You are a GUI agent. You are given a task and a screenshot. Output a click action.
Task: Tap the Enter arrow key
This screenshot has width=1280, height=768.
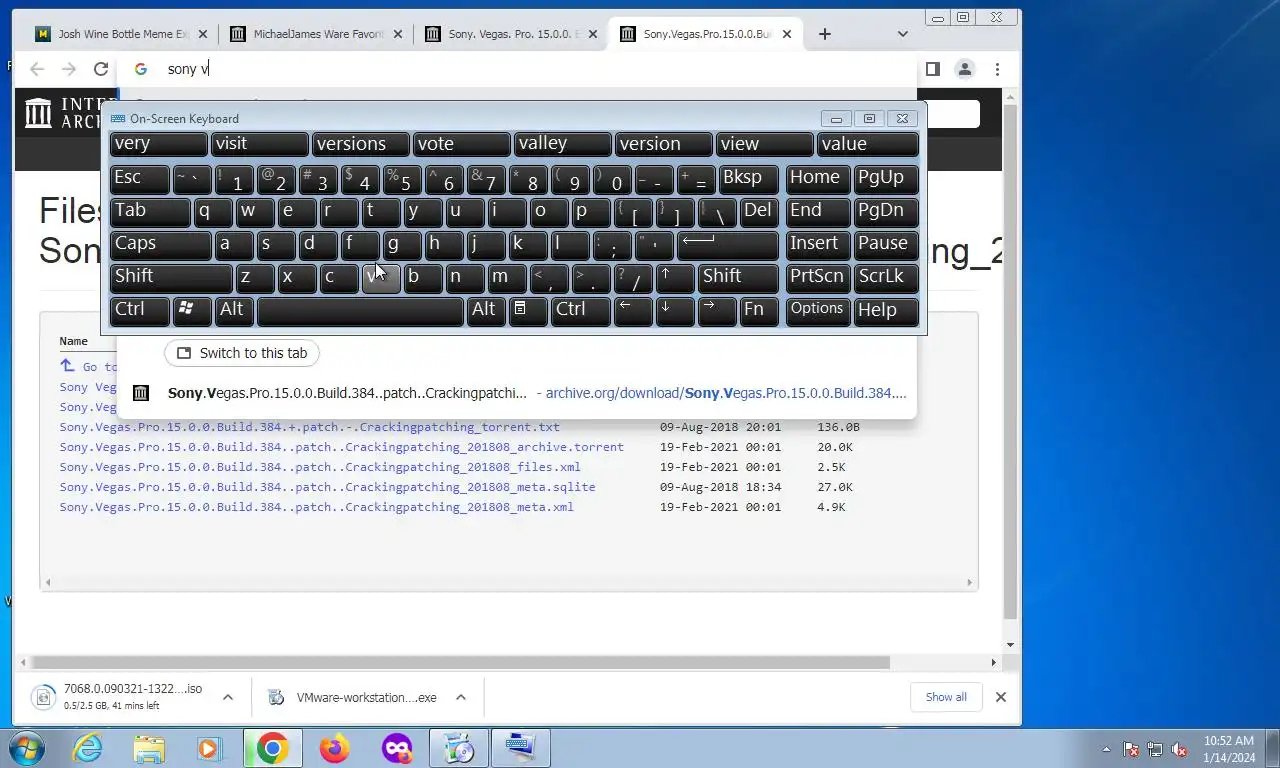(x=728, y=245)
